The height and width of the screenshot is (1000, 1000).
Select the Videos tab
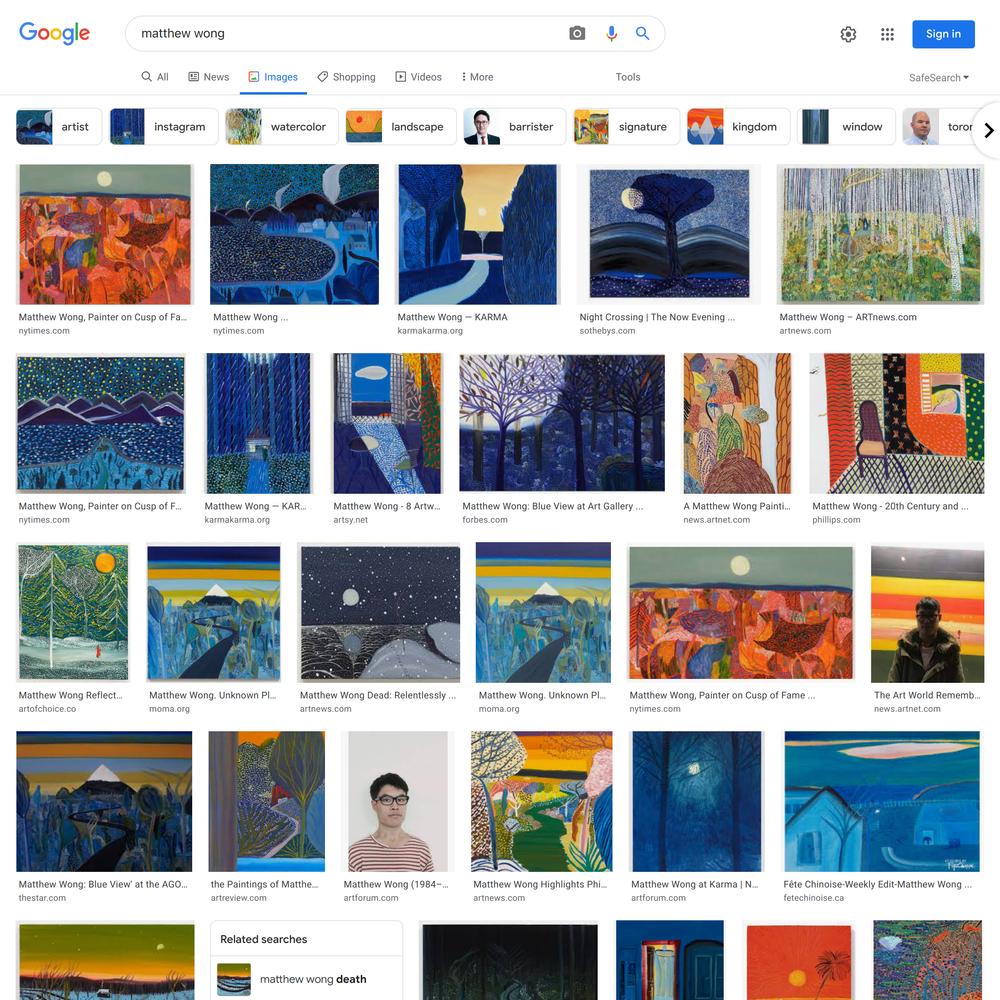[418, 77]
